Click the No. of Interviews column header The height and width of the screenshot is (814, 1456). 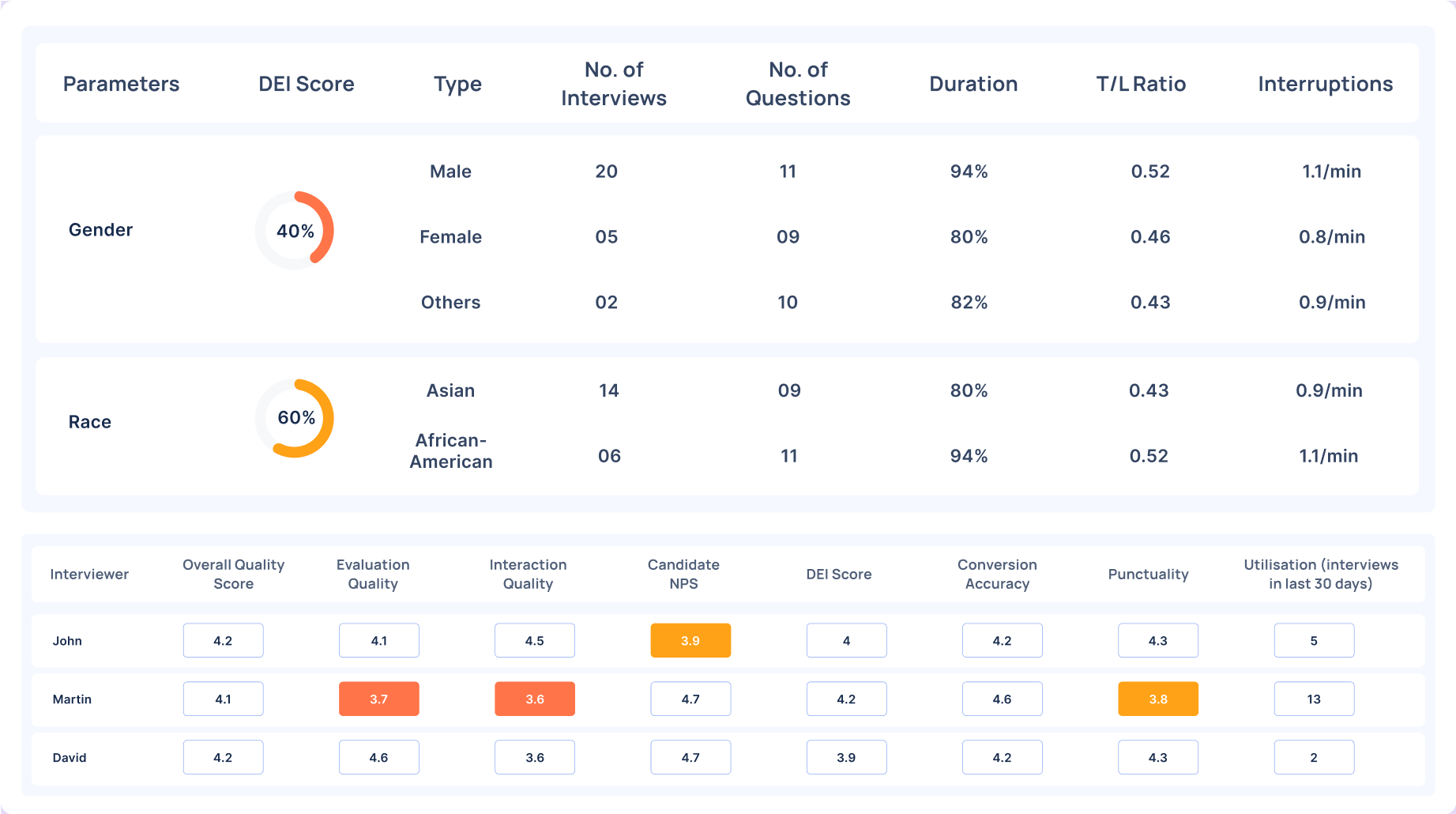click(x=613, y=84)
